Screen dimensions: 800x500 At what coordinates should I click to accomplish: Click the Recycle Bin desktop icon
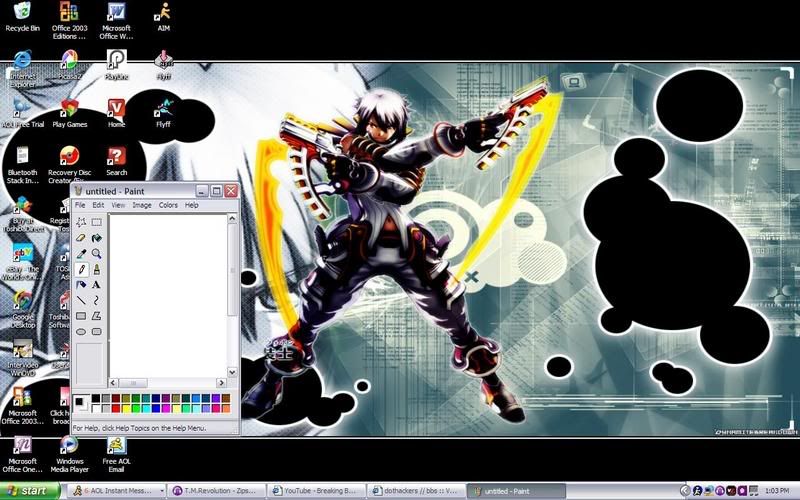tap(22, 17)
